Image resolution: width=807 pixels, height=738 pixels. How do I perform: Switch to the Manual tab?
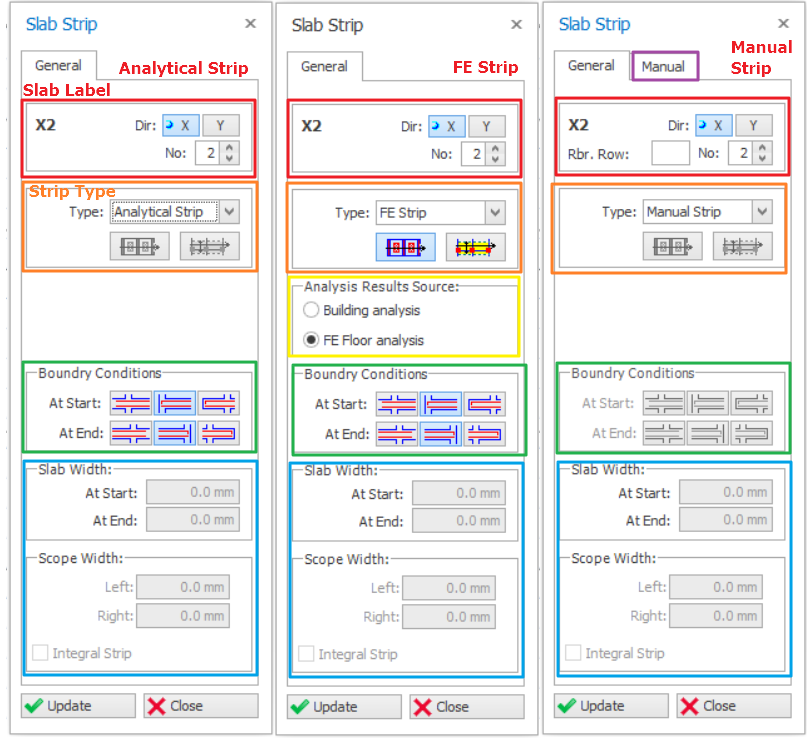[664, 66]
